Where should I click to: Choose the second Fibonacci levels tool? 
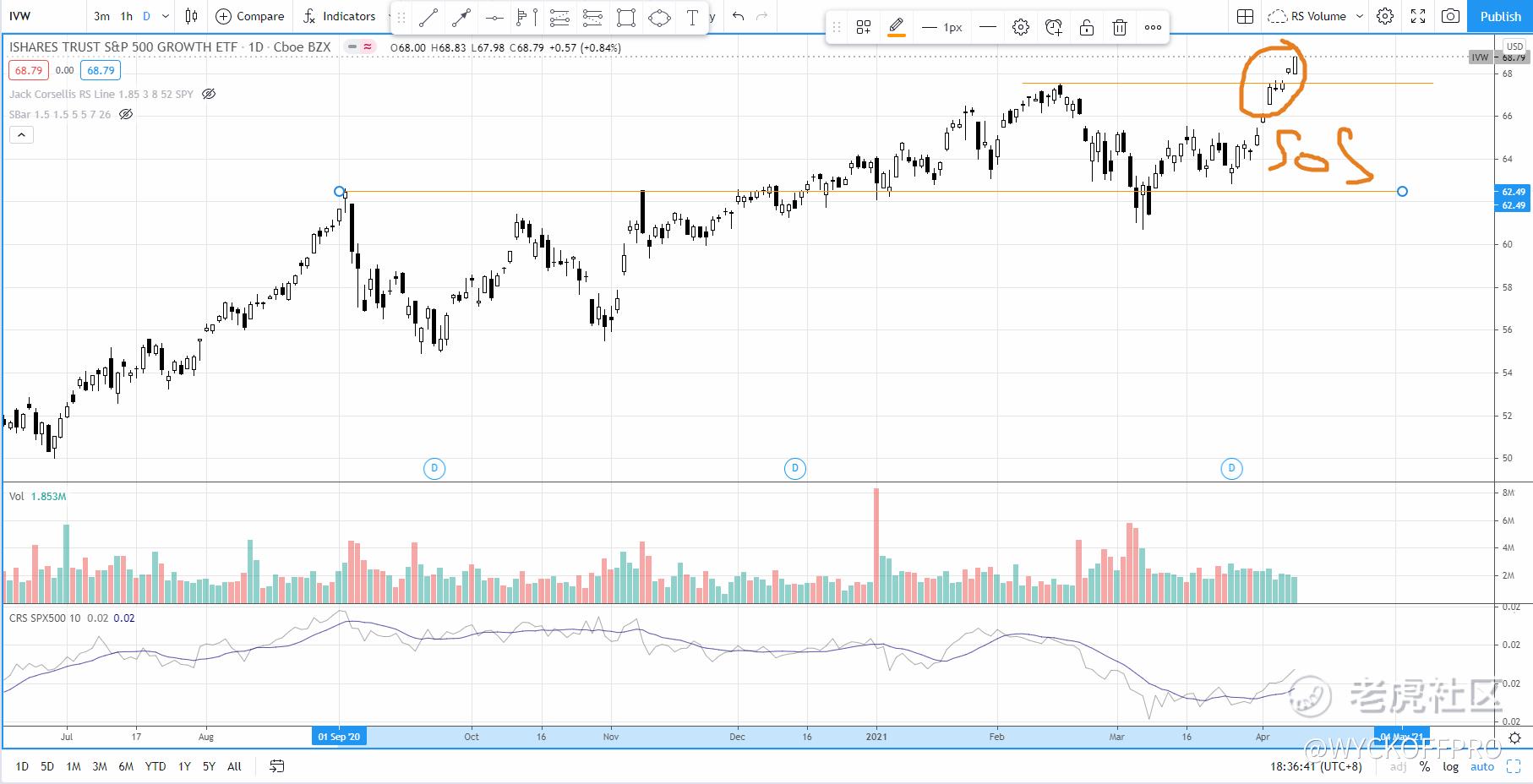point(592,17)
